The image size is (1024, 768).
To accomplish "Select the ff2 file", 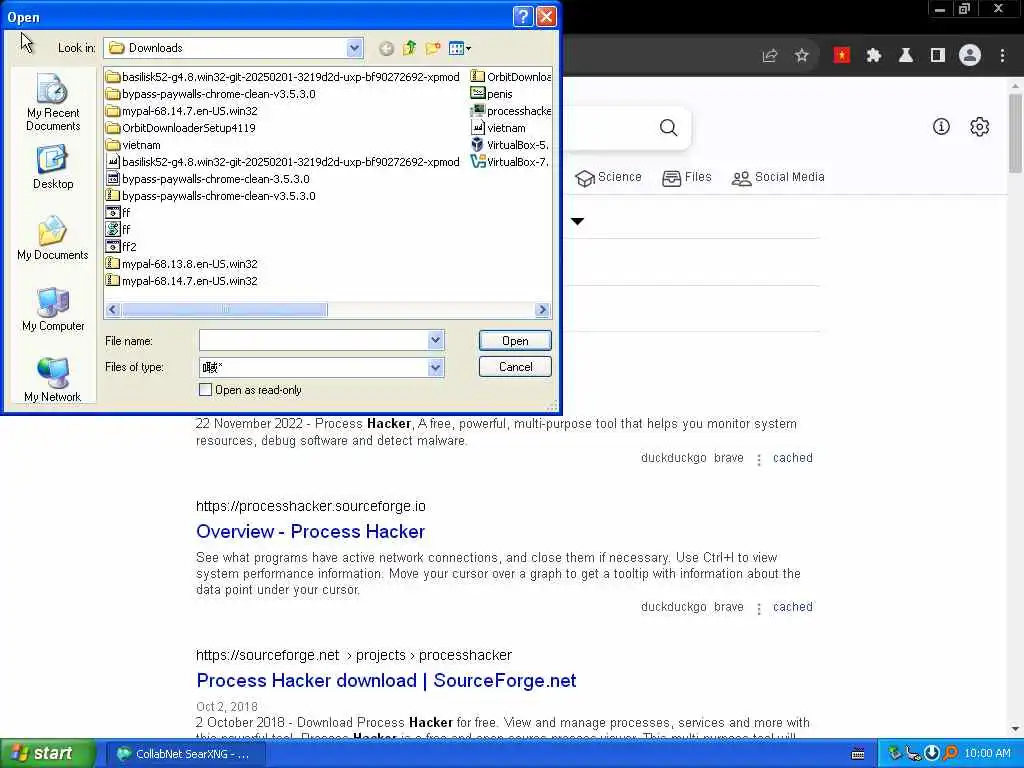I will [121, 247].
